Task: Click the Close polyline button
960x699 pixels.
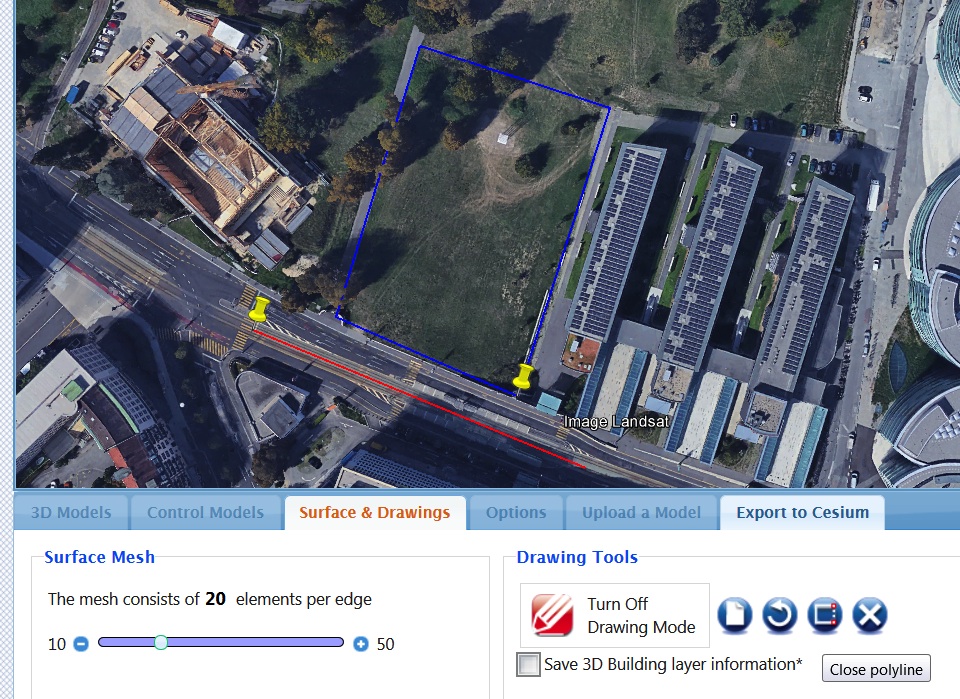Action: (876, 669)
